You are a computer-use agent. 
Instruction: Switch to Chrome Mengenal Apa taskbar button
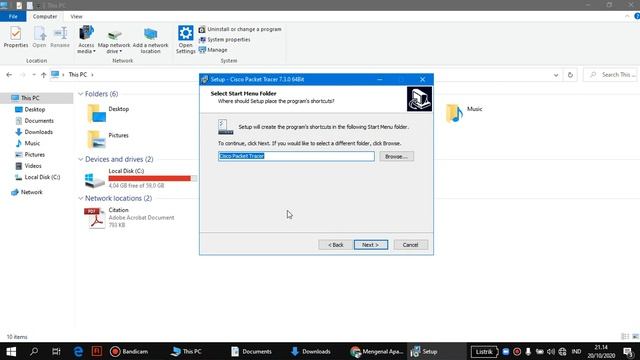point(376,351)
